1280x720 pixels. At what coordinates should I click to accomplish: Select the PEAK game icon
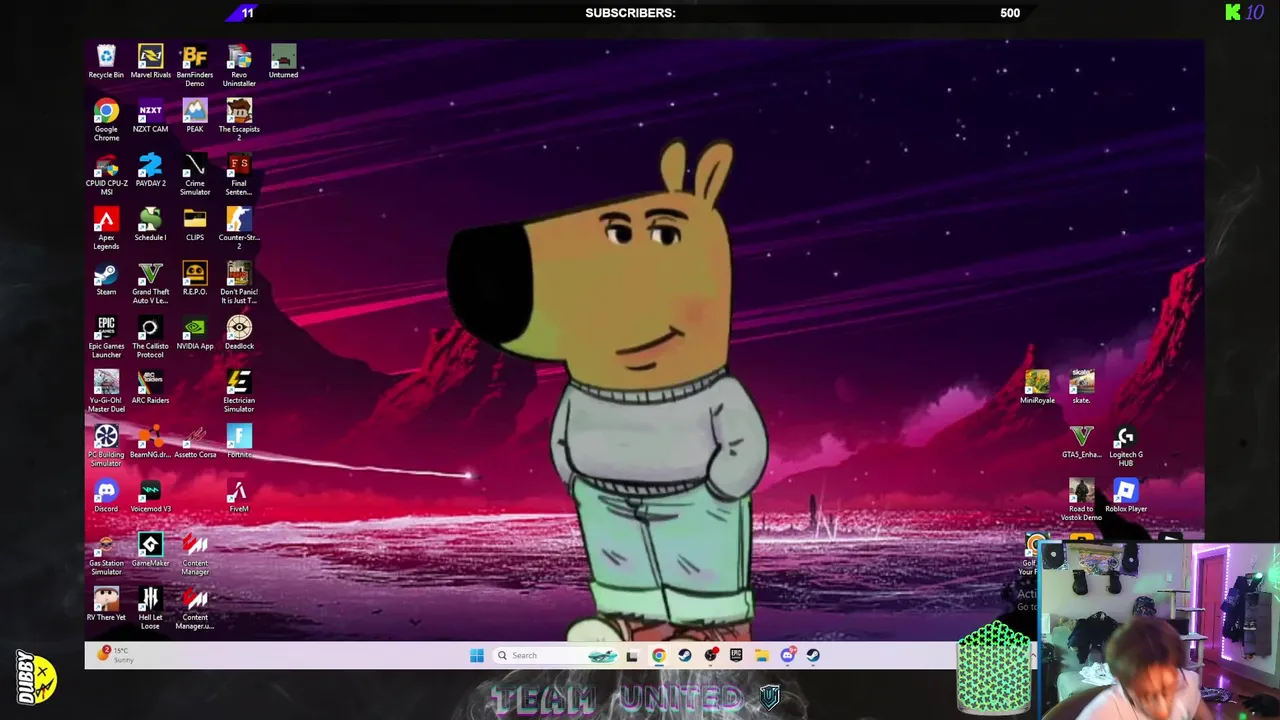[195, 116]
